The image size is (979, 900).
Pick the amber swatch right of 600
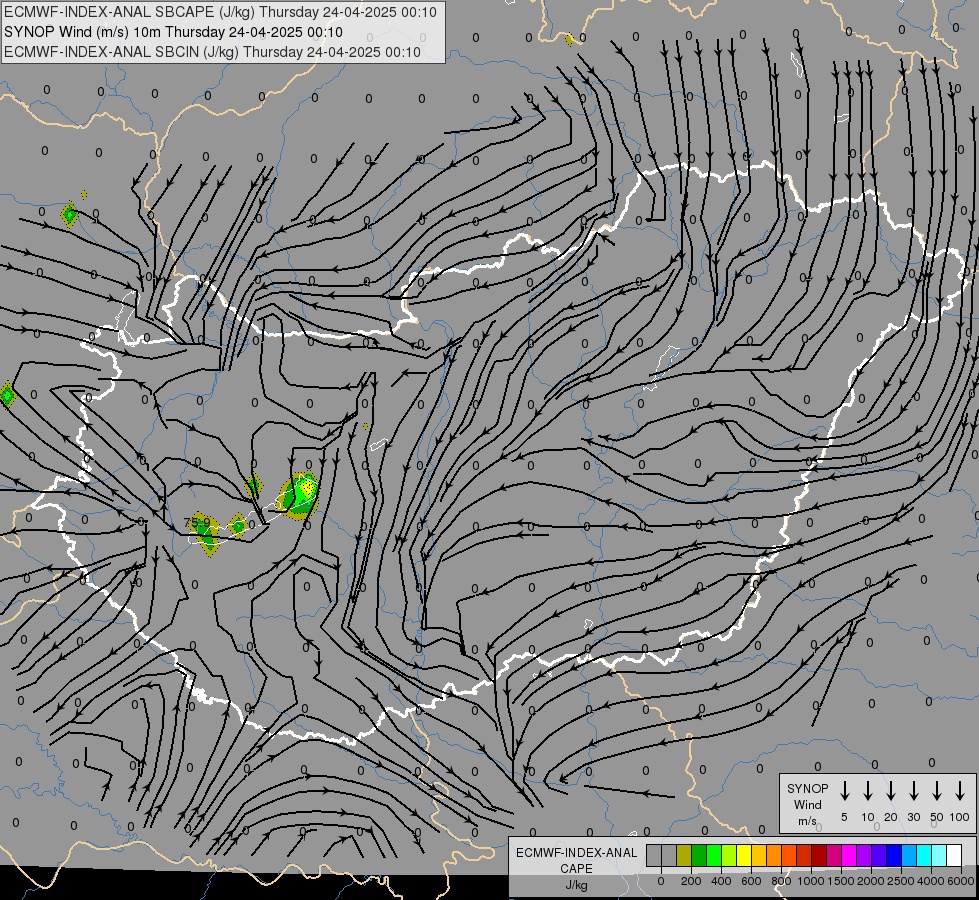(x=759, y=855)
